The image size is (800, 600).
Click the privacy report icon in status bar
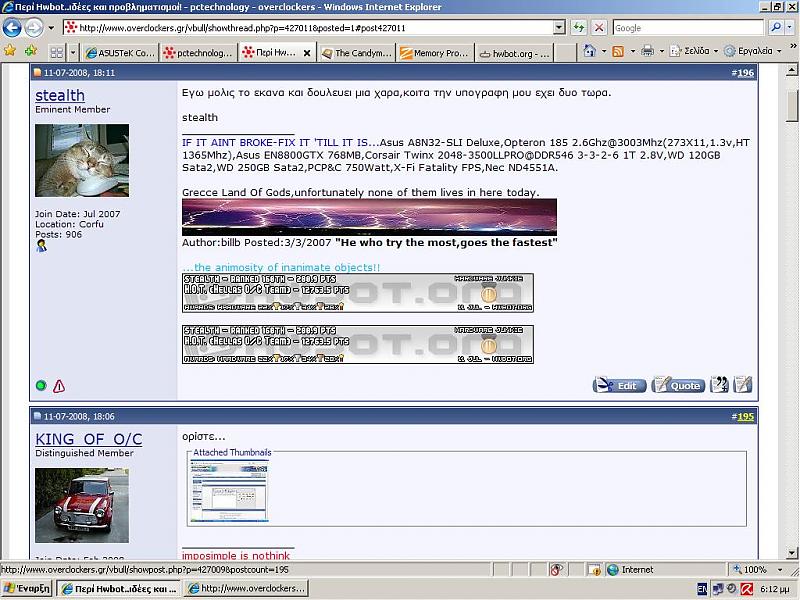[x=556, y=569]
